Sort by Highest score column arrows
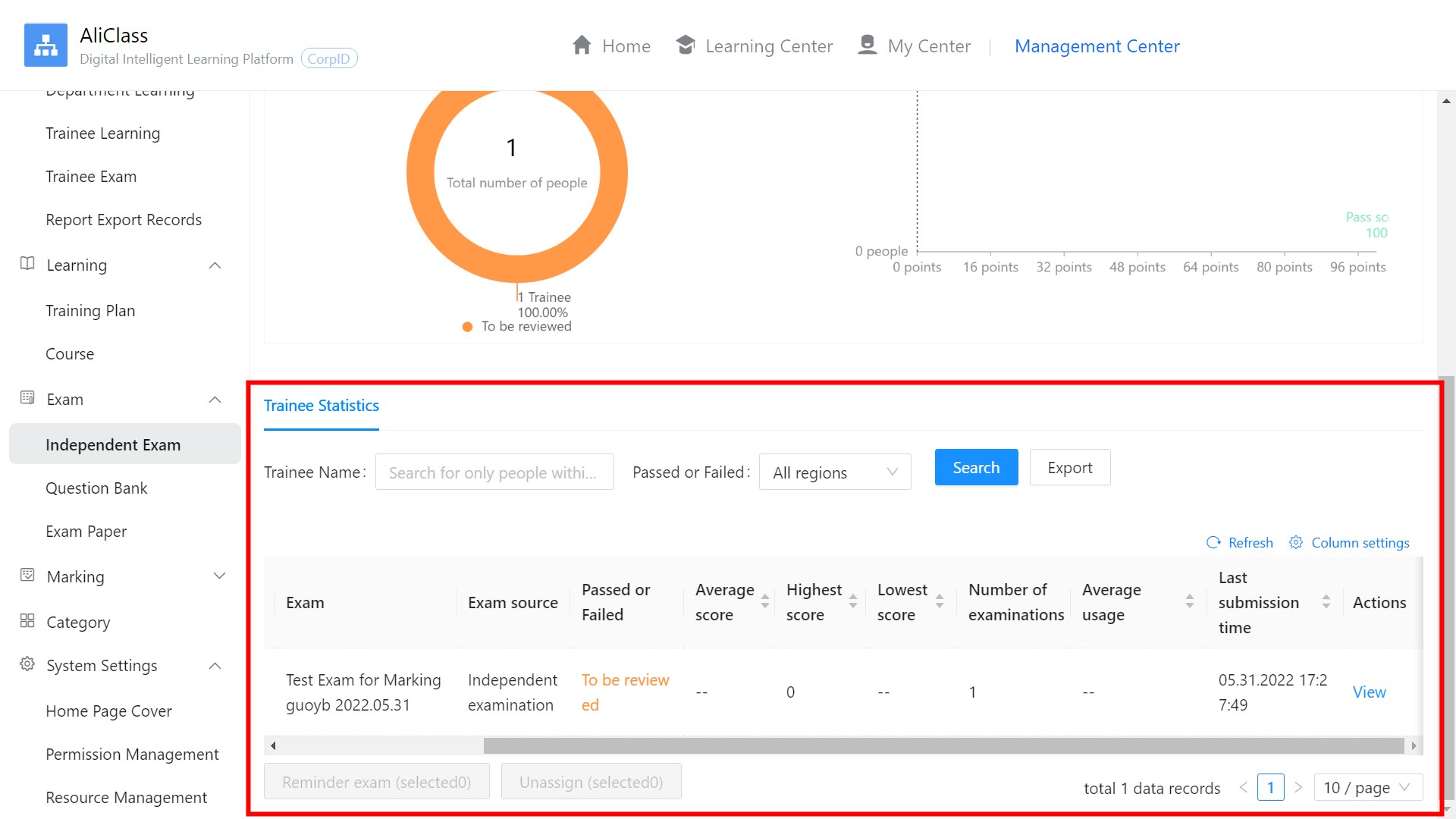Viewport: 1456px width, 819px height. pyautogui.click(x=853, y=601)
